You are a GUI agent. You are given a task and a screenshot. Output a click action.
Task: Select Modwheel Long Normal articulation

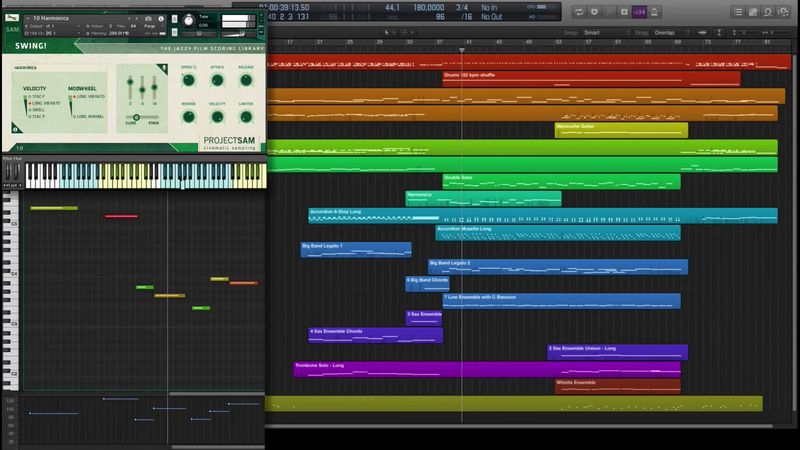[89, 116]
